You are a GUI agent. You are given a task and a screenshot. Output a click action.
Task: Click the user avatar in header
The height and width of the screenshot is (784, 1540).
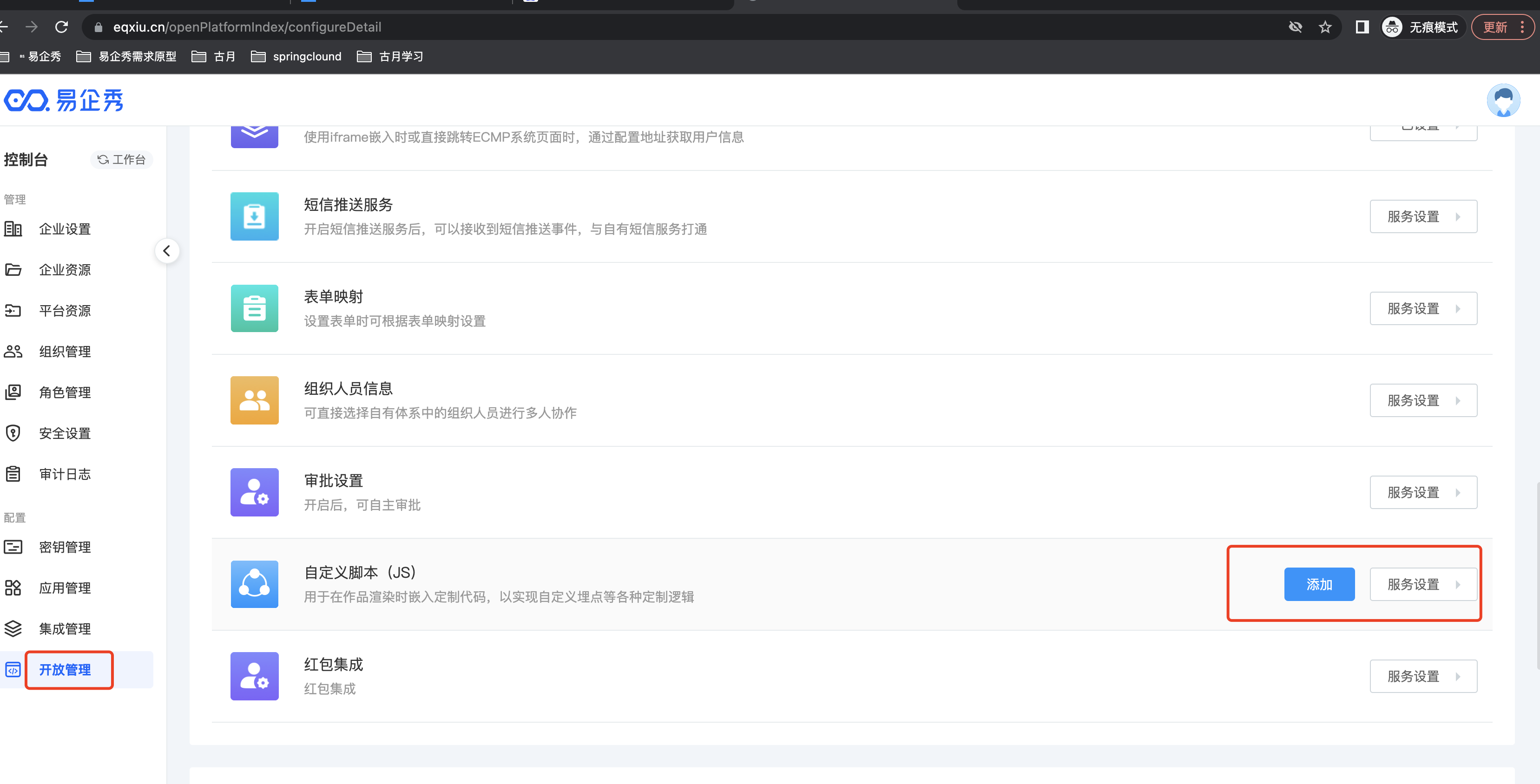point(1503,100)
